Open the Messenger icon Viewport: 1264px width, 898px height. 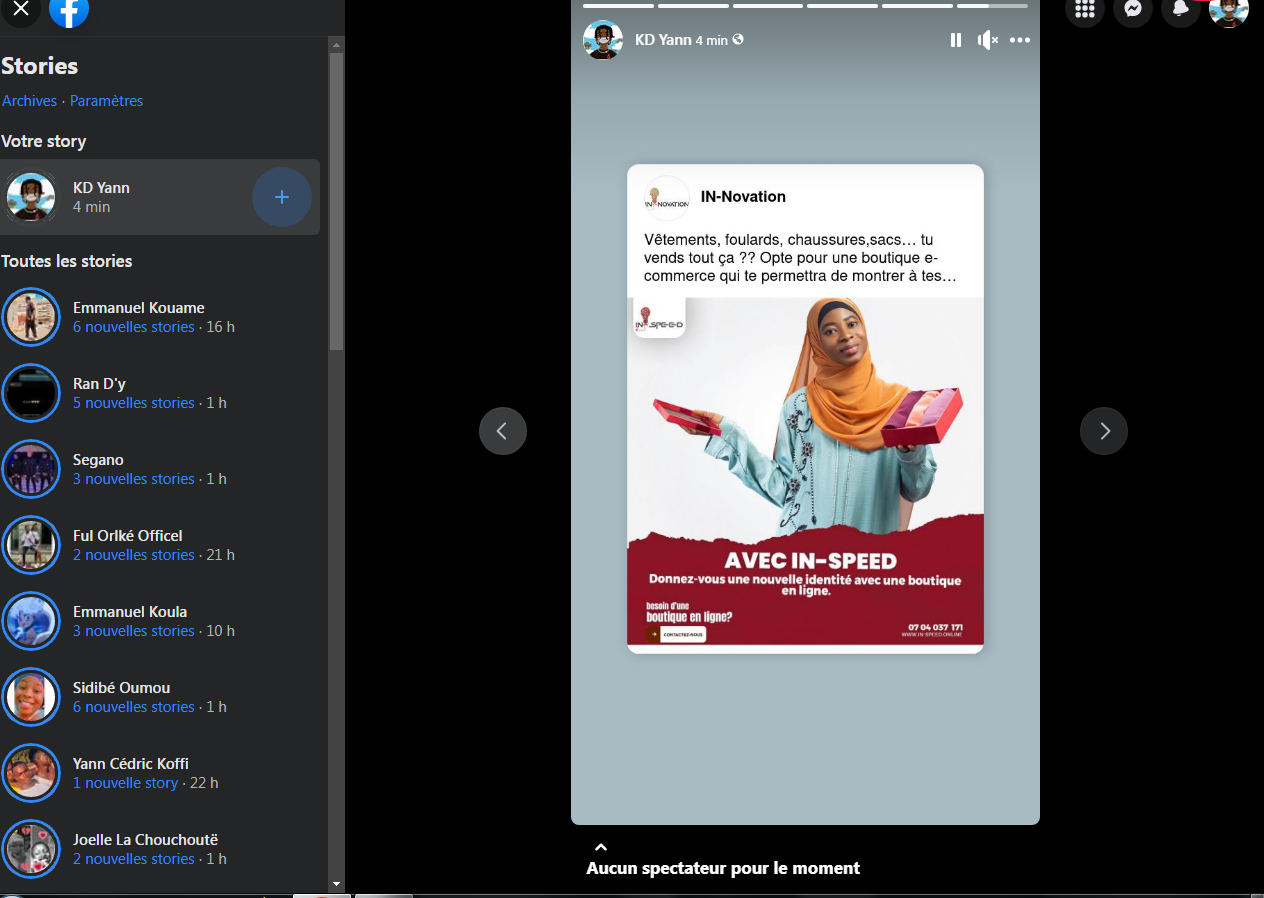coord(1132,9)
